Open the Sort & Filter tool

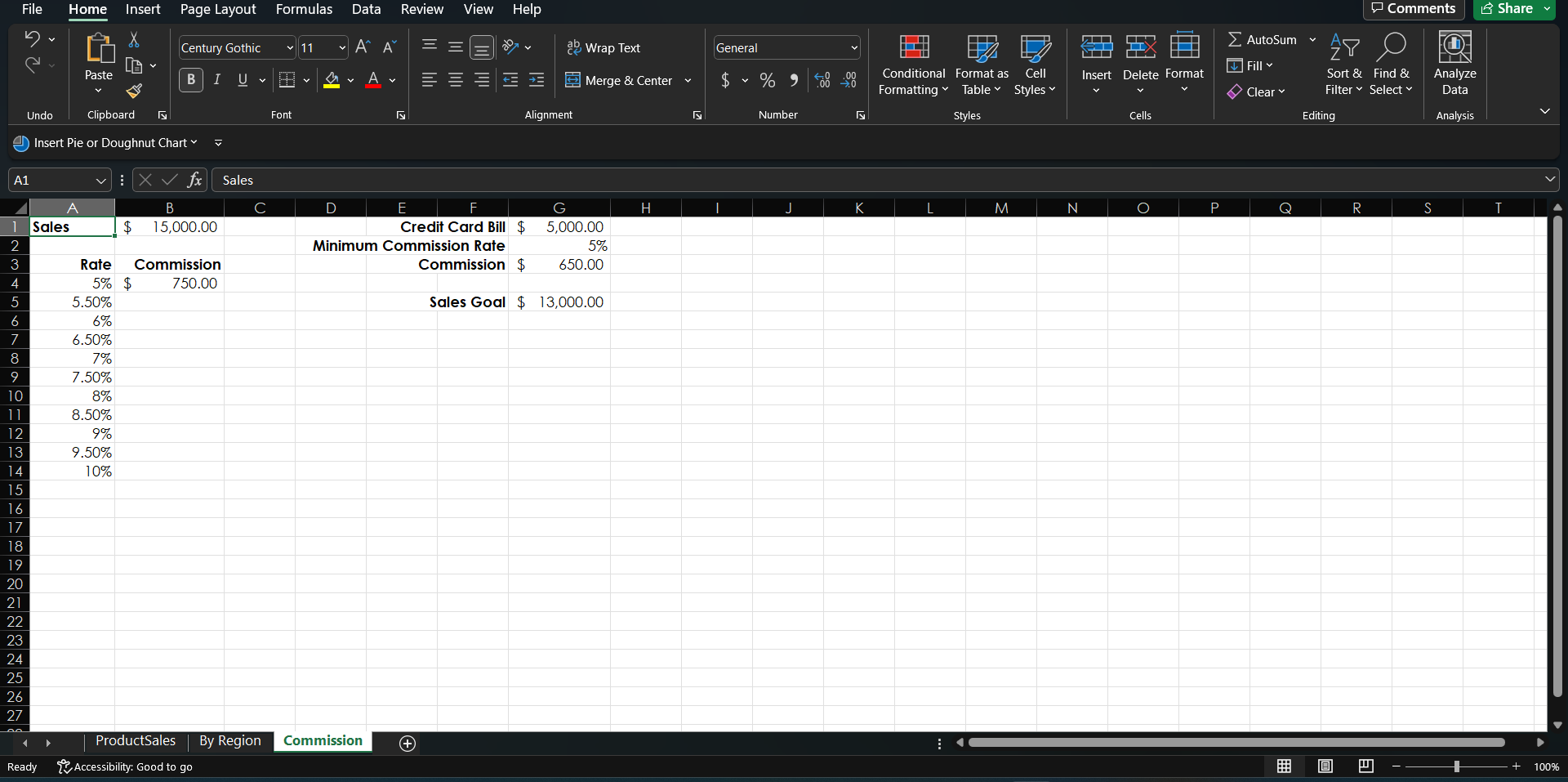1344,65
